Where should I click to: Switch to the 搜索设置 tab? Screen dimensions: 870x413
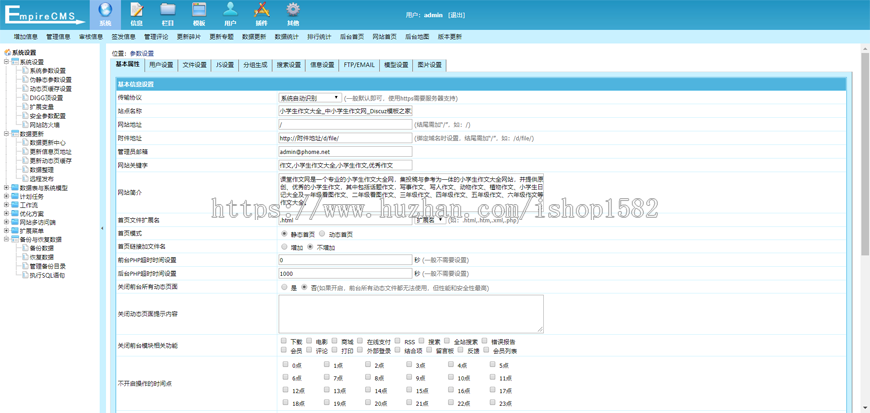click(x=289, y=65)
